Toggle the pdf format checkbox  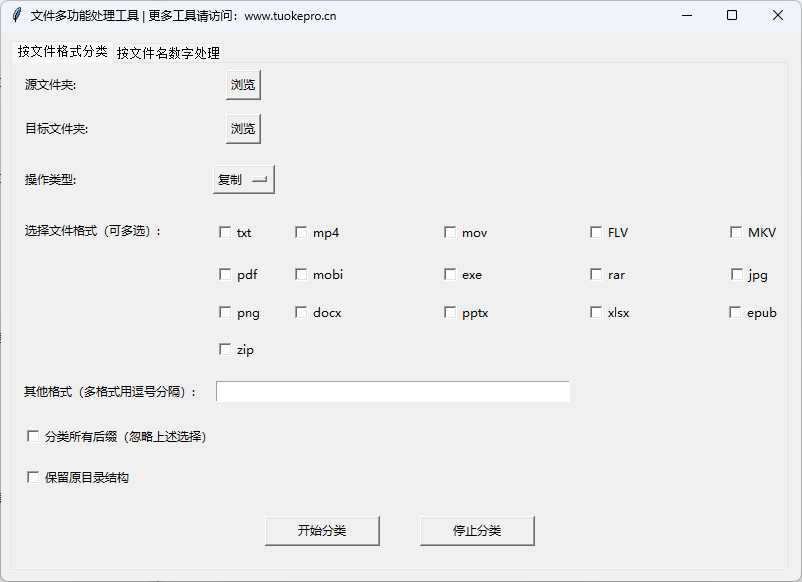pyautogui.click(x=225, y=273)
